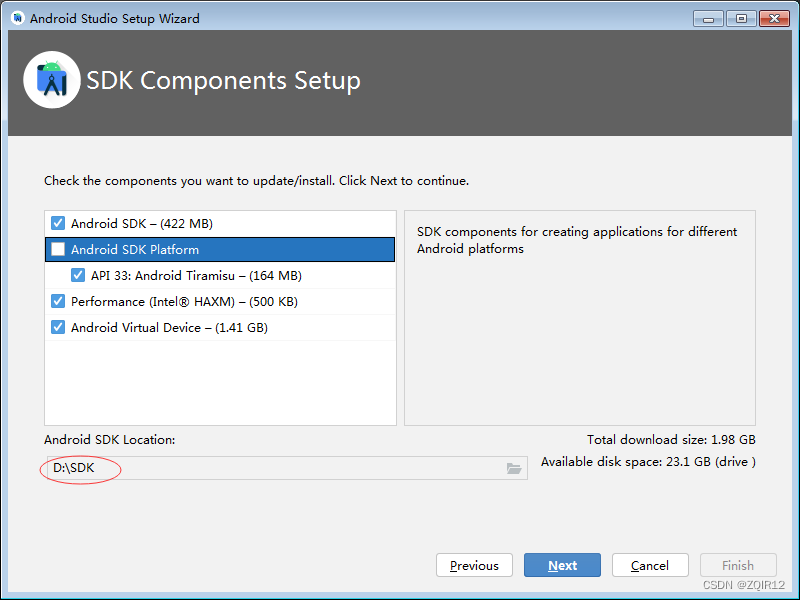Click 'Available disk space: 23.1 GB' text

pyautogui.click(x=648, y=462)
